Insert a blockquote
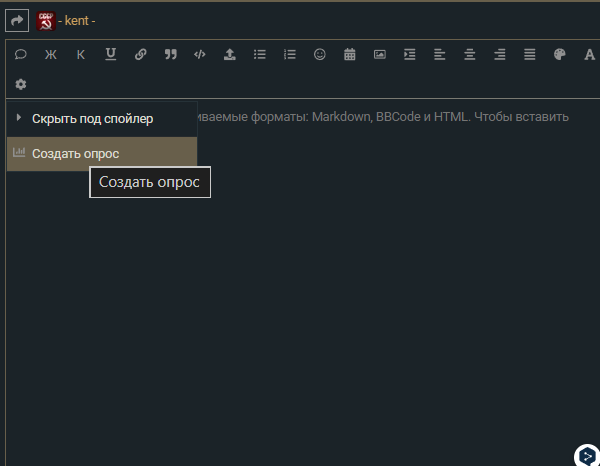 tap(170, 55)
